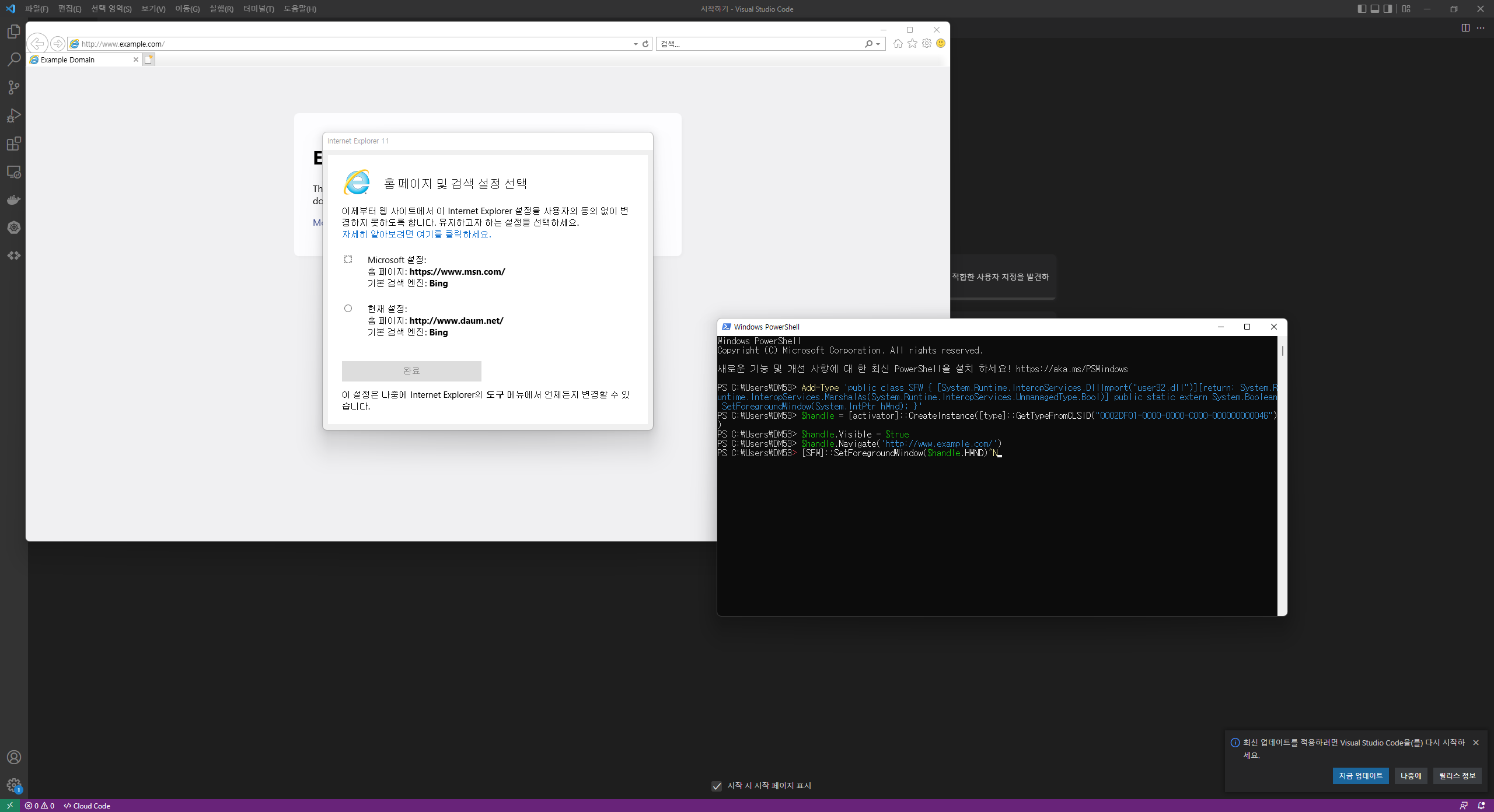Expand the IE search provider dropdown arrow
Viewport: 1494px width, 812px height.
[x=878, y=44]
